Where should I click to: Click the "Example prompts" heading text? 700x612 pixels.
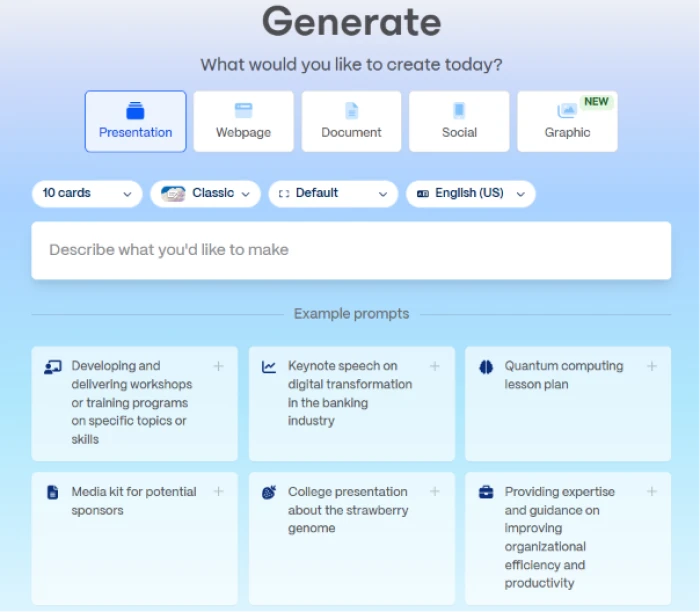pos(351,314)
